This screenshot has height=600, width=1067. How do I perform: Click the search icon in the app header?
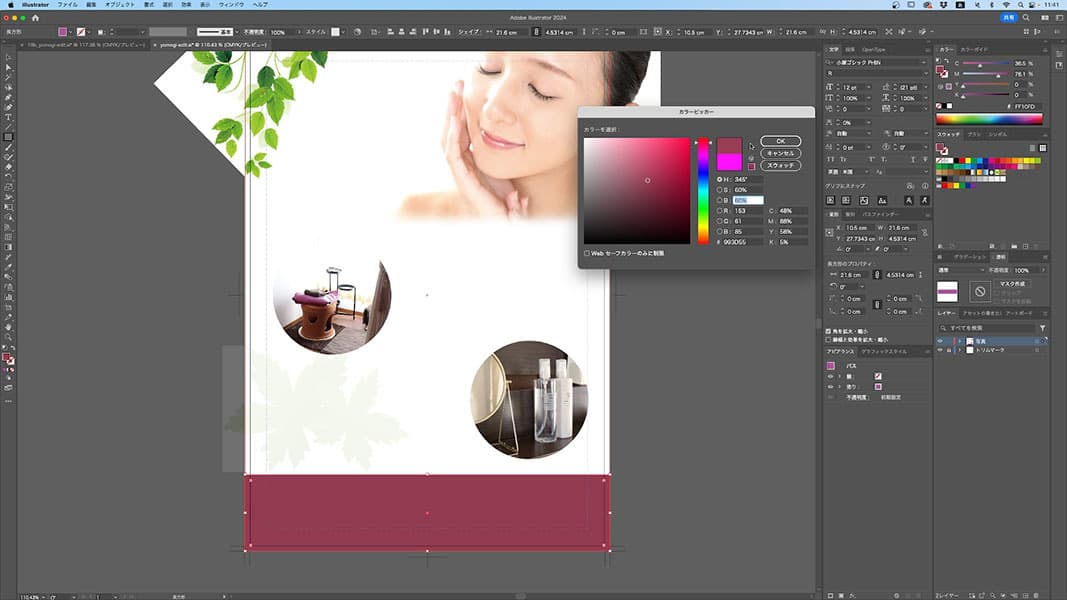point(1027,18)
